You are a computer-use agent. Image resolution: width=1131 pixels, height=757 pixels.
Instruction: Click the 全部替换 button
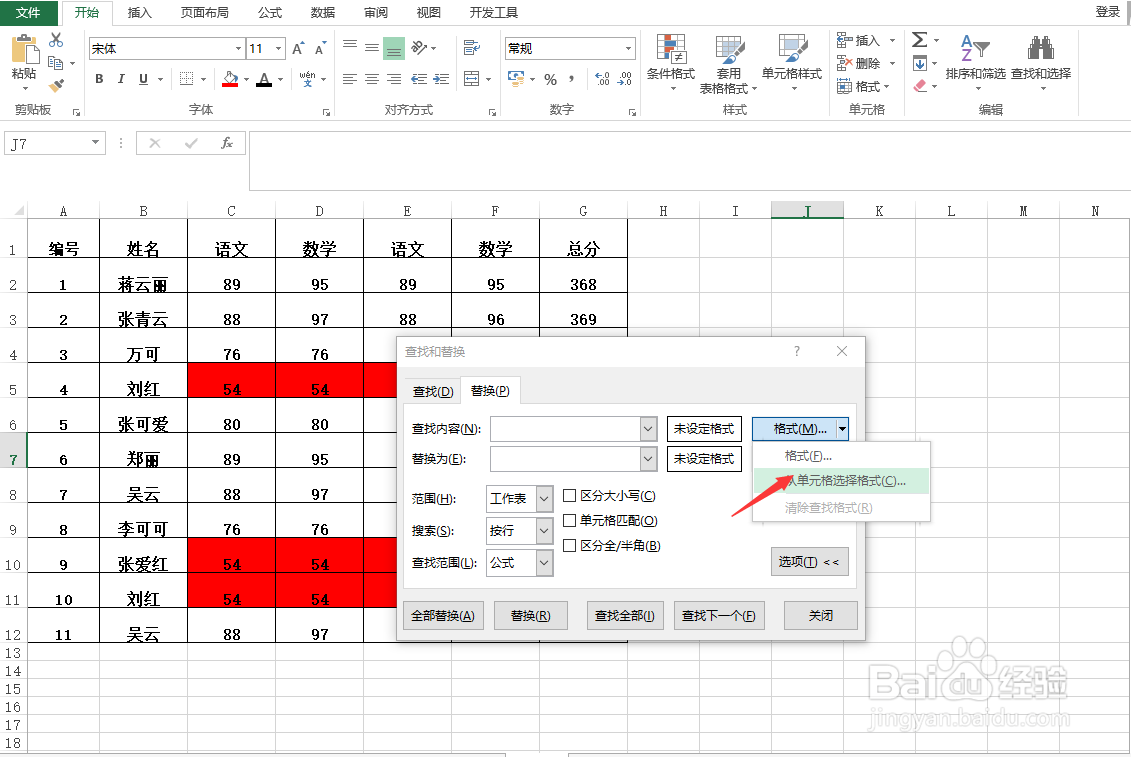443,616
